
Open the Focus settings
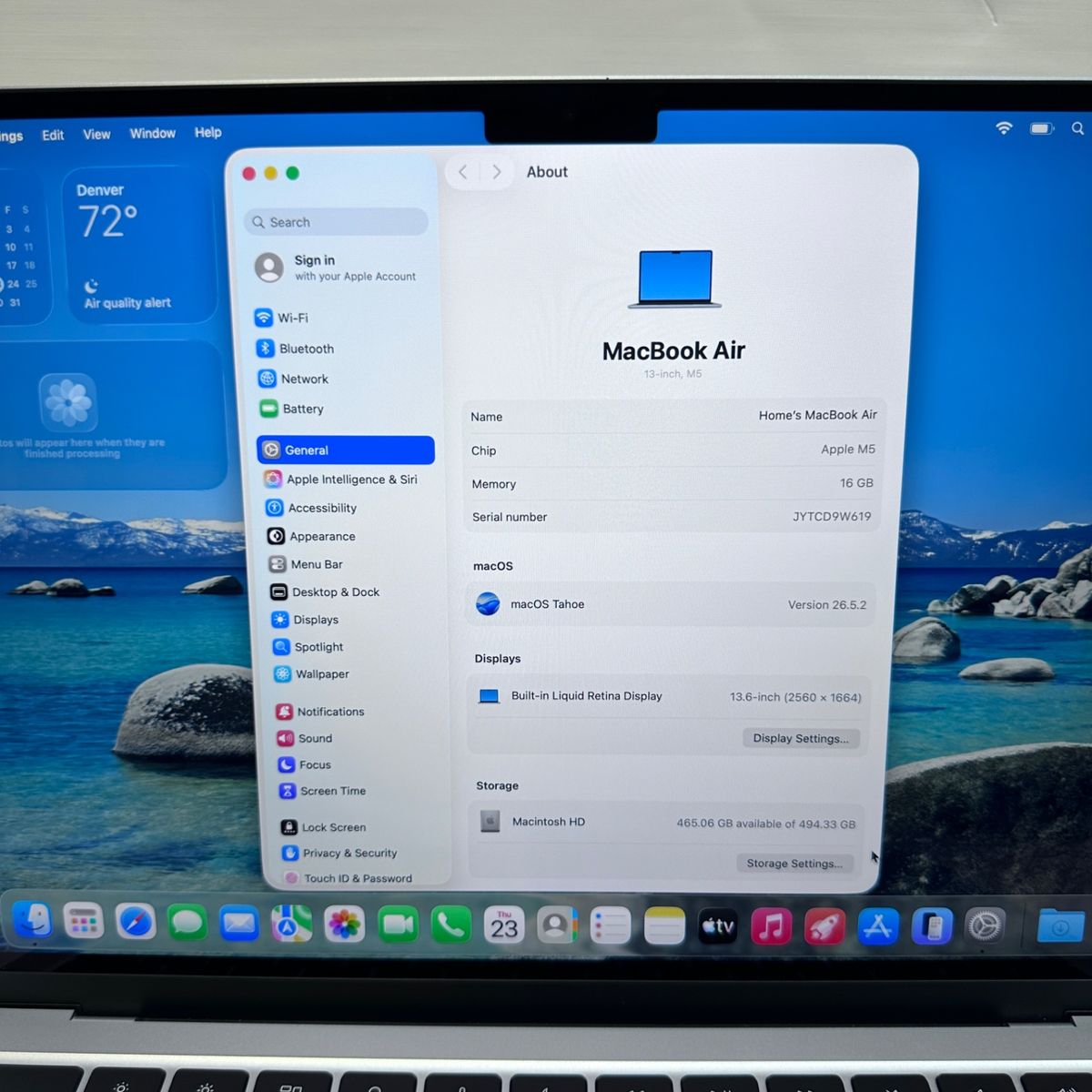point(305,764)
